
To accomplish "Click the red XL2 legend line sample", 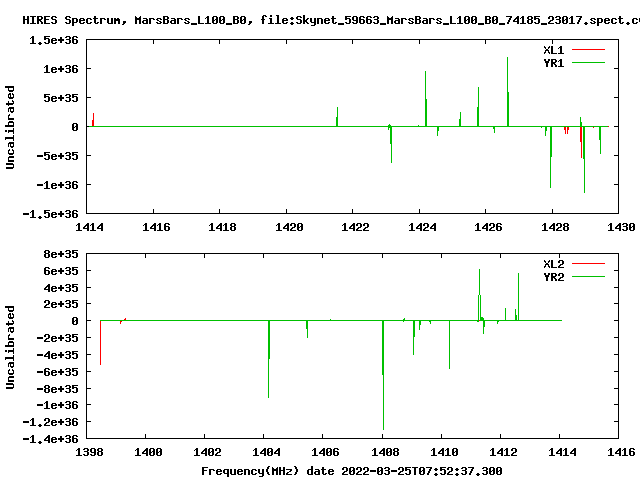I will coord(588,264).
